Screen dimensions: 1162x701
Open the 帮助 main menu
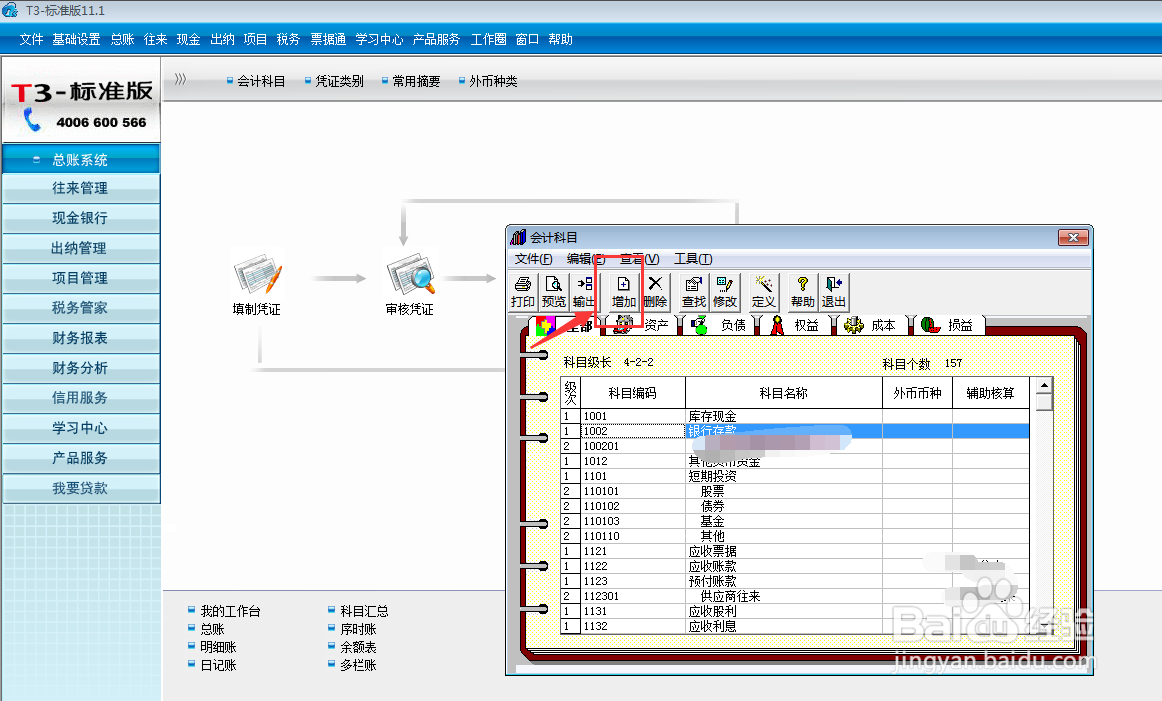point(560,39)
